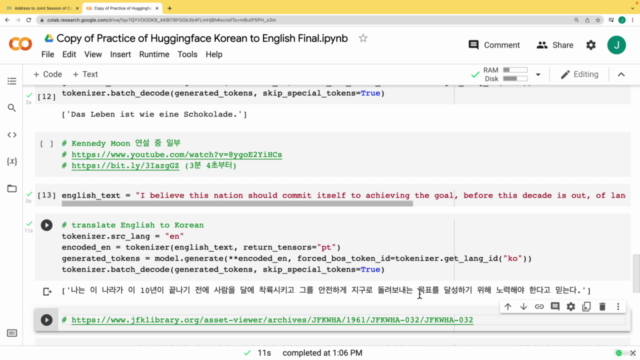Open the Edit menu
This screenshot has height=360, width=640.
69,55
